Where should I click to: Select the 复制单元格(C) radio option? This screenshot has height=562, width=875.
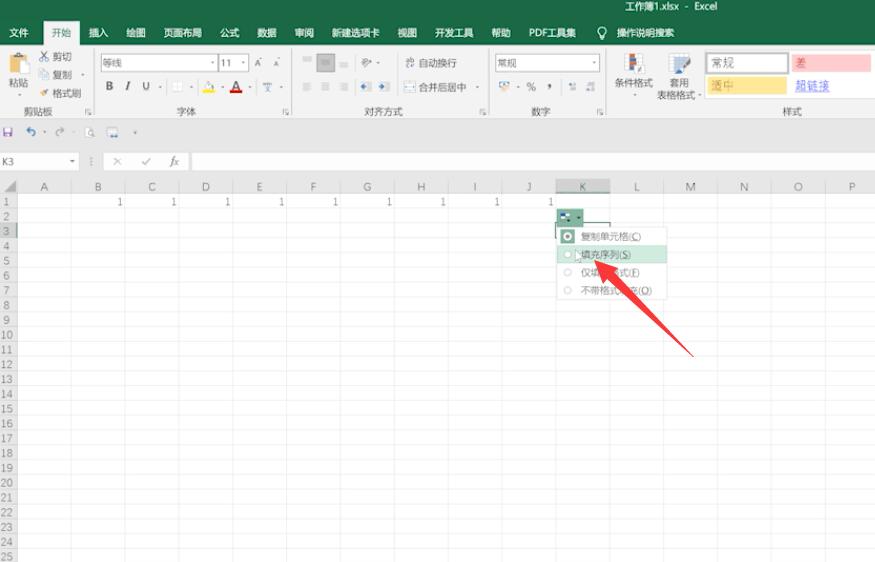[x=568, y=237]
